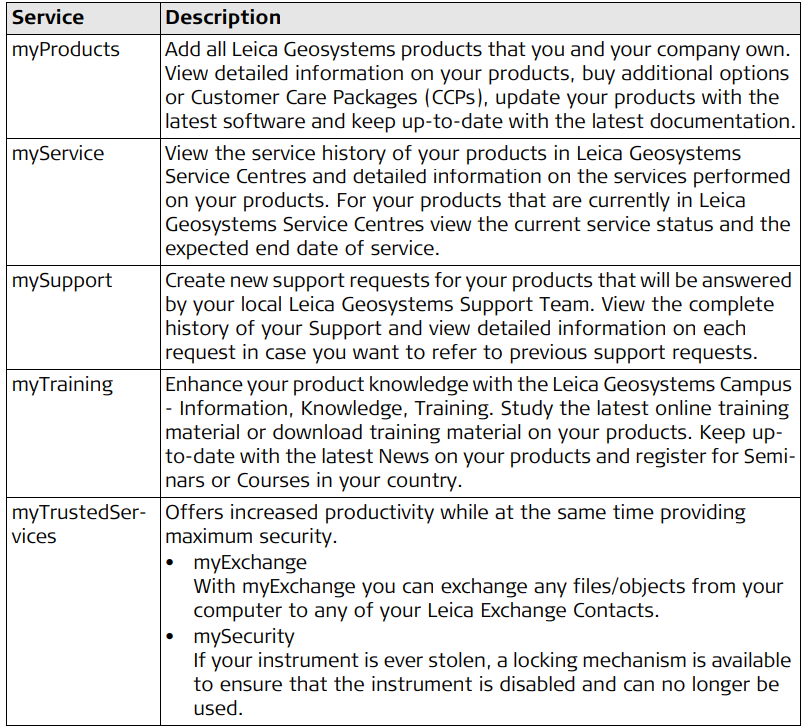Click the sentence starting "Offers increased productivity"
Image resolution: width=808 pixels, height=726 pixels.
click(455, 524)
